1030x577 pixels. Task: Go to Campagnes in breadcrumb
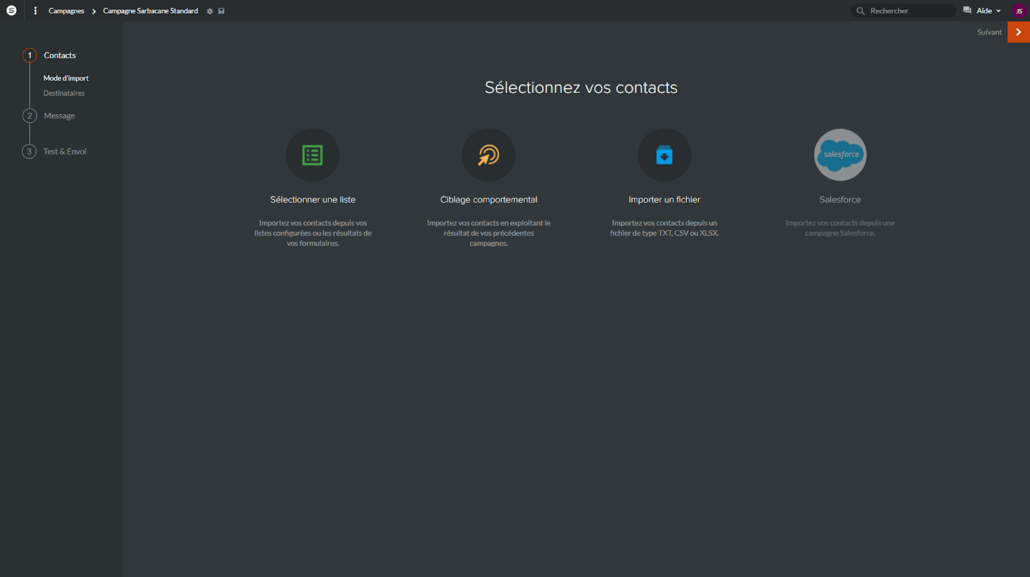[x=67, y=11]
